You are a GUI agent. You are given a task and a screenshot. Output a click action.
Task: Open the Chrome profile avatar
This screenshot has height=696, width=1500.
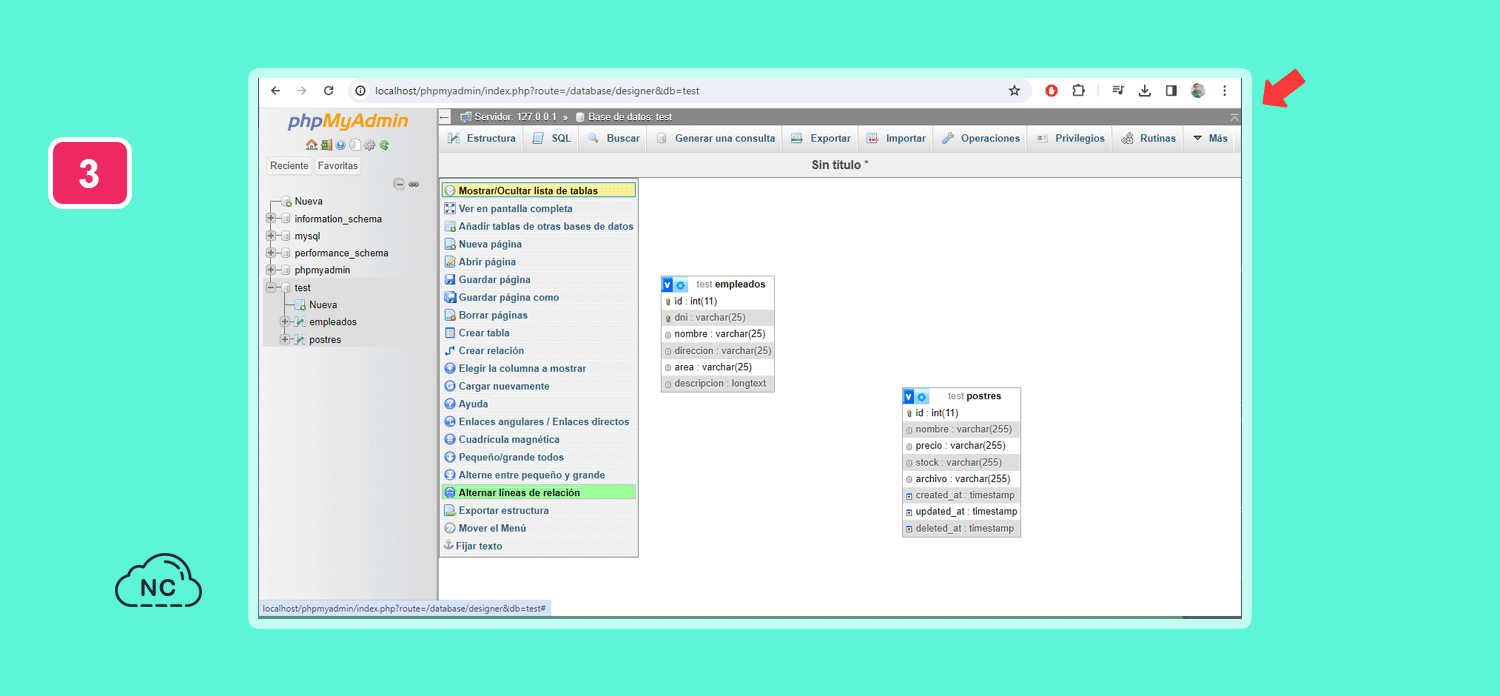[x=1198, y=90]
